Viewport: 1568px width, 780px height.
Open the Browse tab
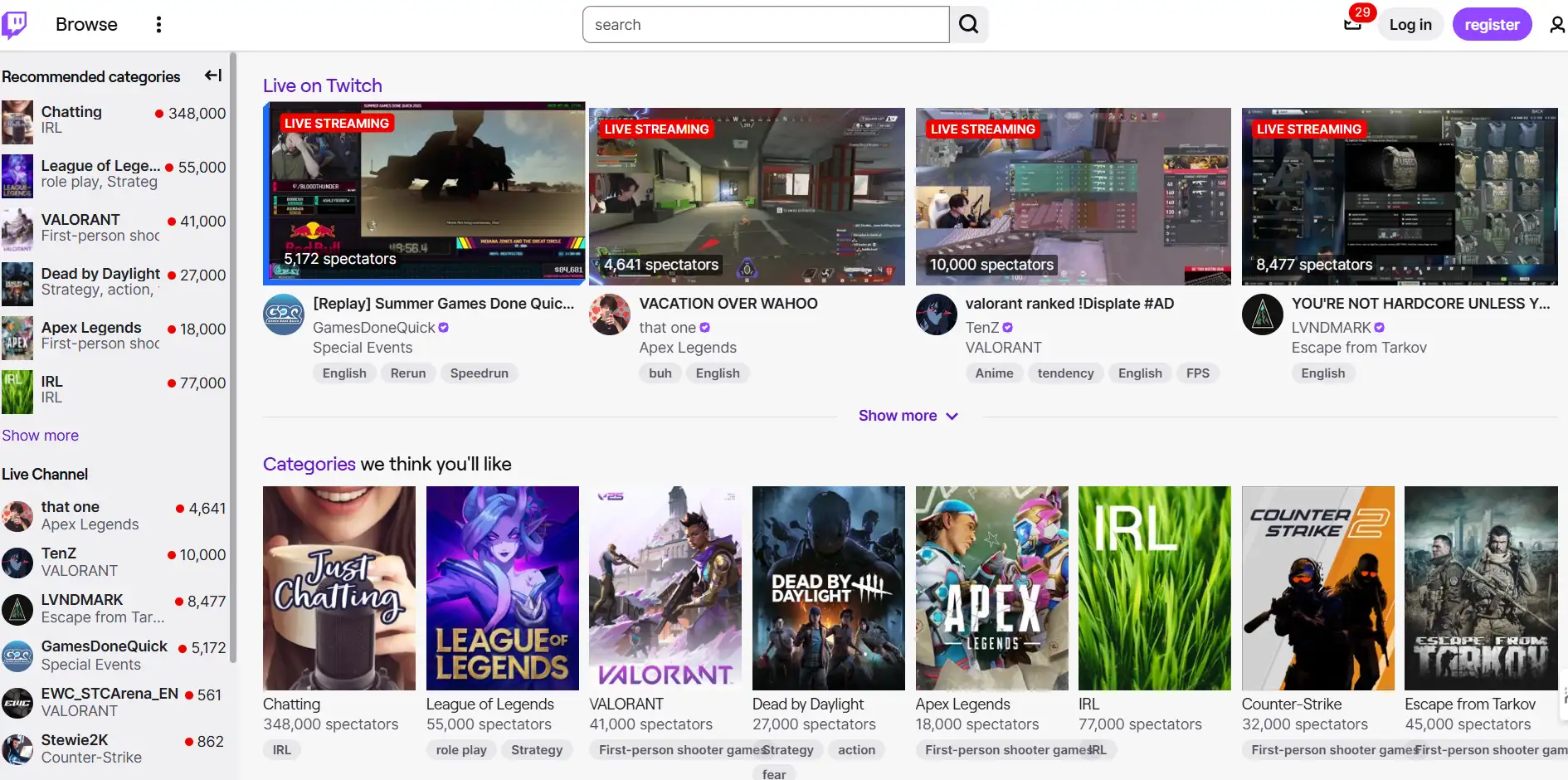86,25
